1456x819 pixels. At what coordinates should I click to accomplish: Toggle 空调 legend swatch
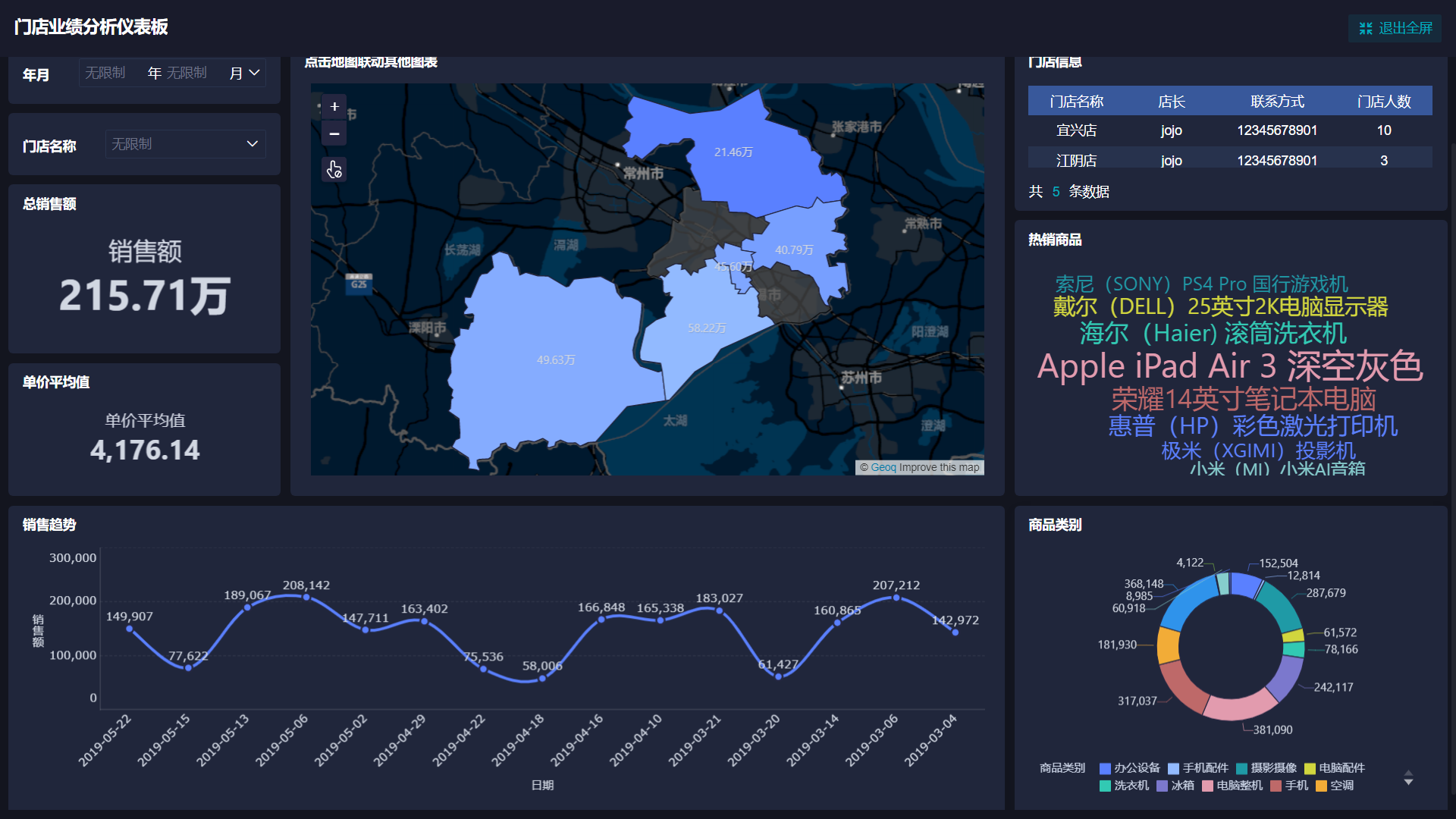coord(1321,786)
